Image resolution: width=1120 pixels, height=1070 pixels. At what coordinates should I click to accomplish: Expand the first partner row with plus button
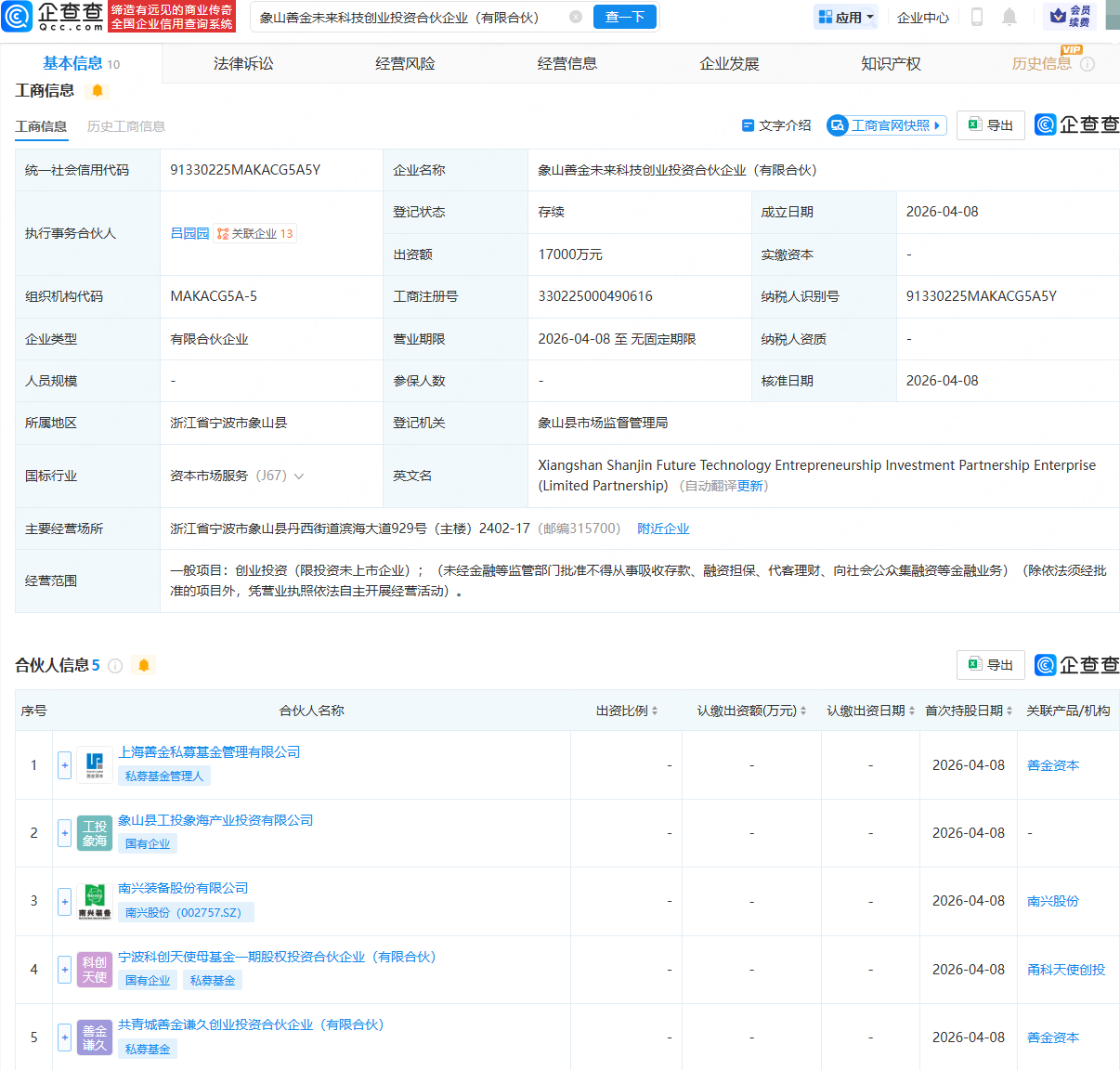click(64, 765)
